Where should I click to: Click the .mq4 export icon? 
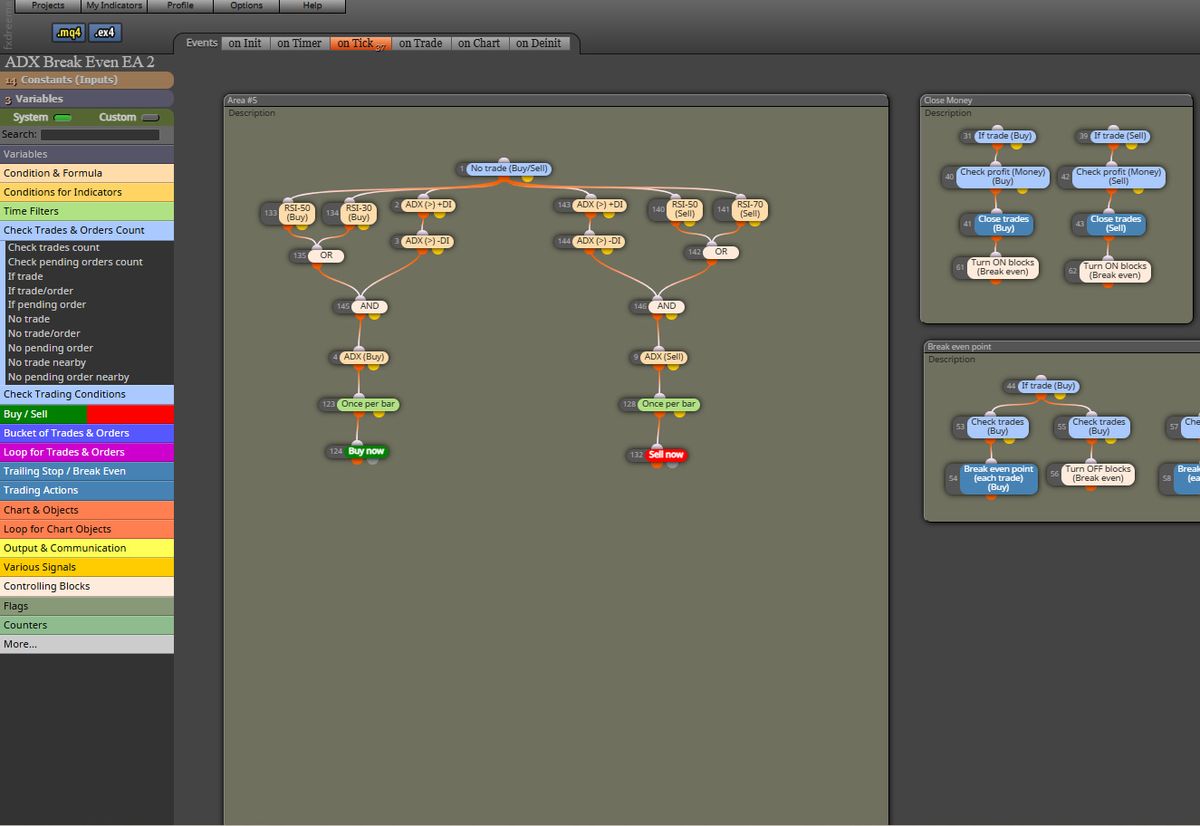point(68,33)
